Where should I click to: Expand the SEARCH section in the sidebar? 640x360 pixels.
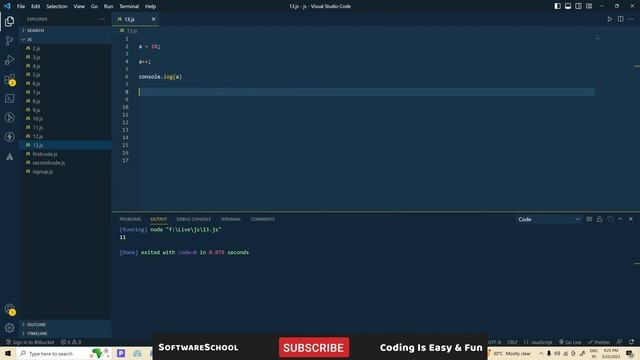pos(65,30)
